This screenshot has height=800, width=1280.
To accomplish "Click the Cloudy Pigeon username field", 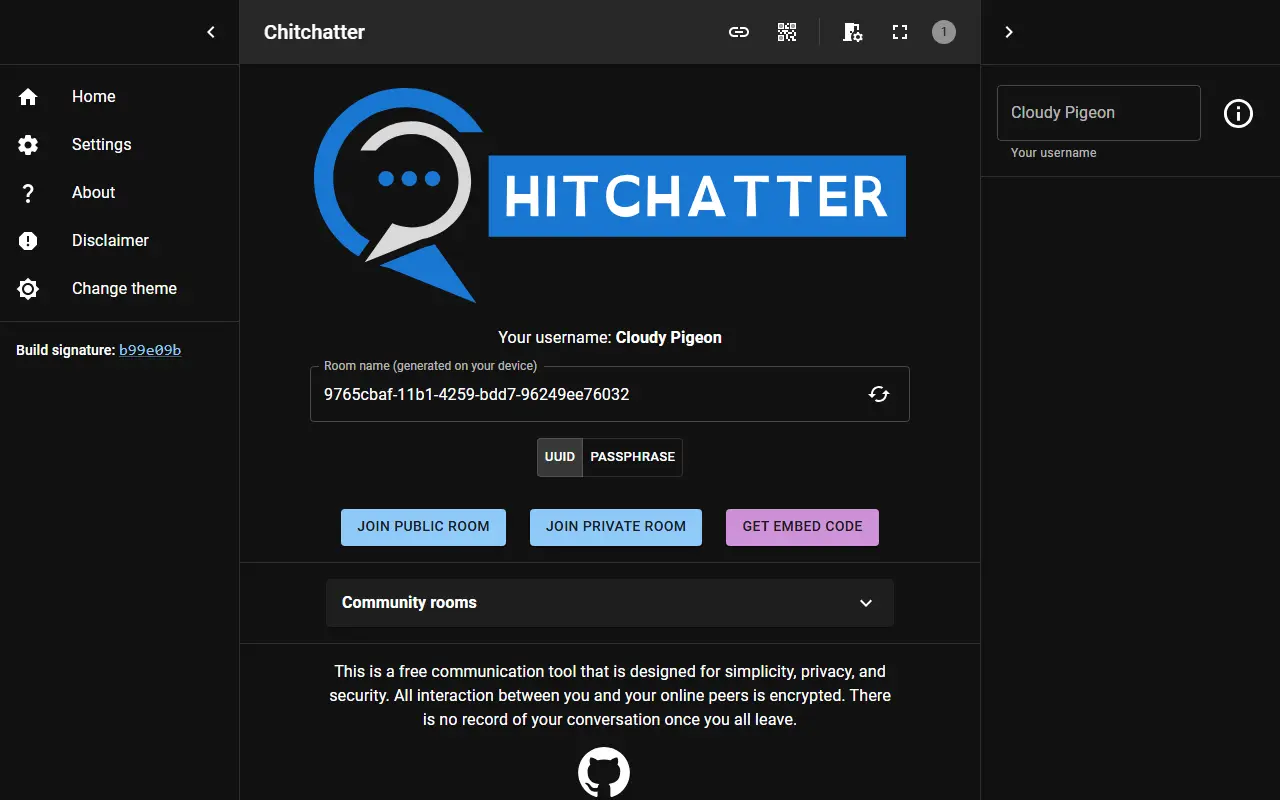I will (x=1099, y=113).
